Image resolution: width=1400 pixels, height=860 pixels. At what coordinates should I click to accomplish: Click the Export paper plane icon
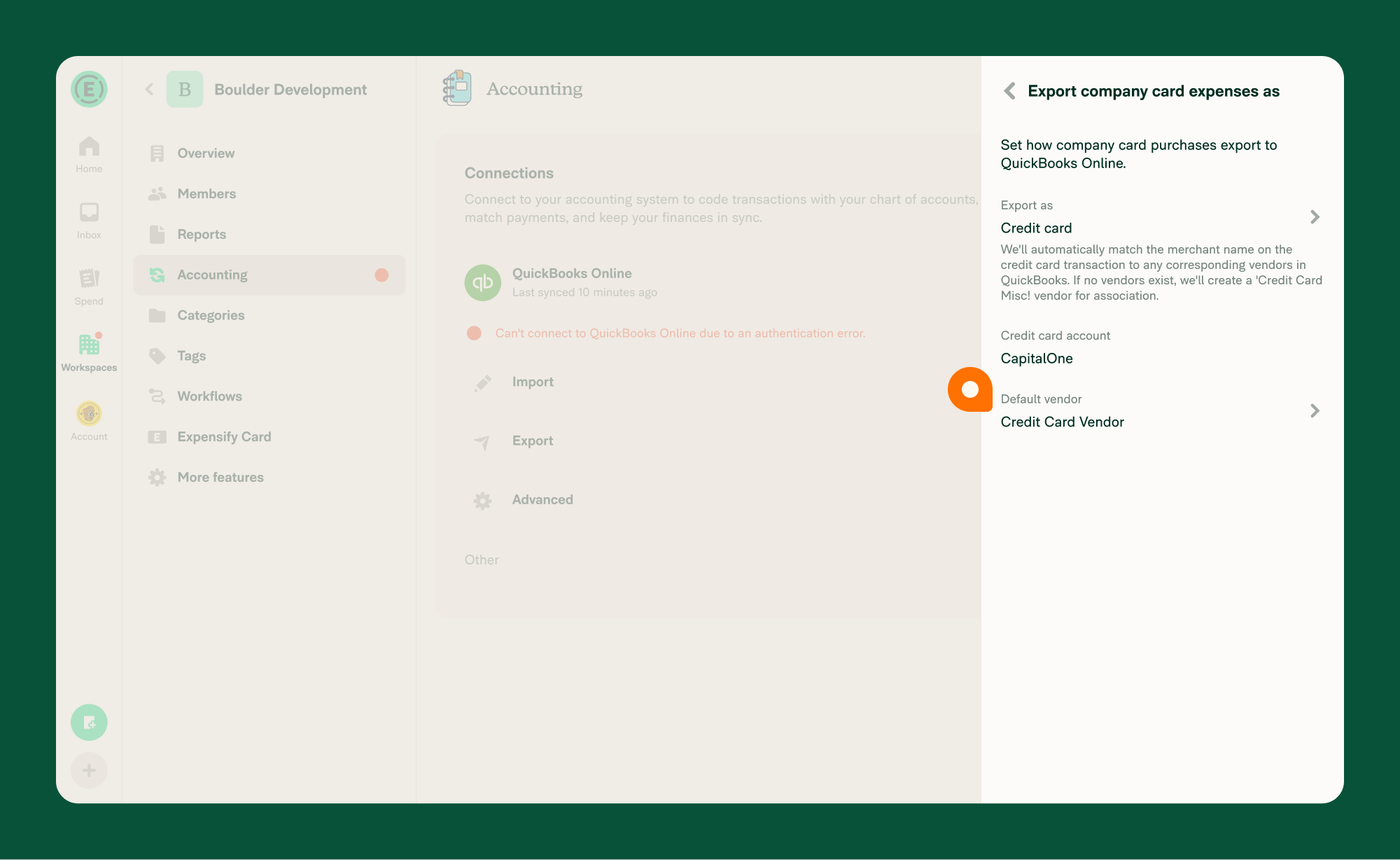[482, 441]
